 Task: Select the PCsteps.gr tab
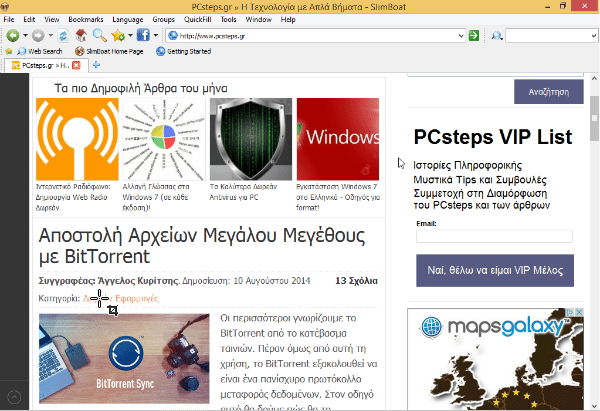[45, 65]
